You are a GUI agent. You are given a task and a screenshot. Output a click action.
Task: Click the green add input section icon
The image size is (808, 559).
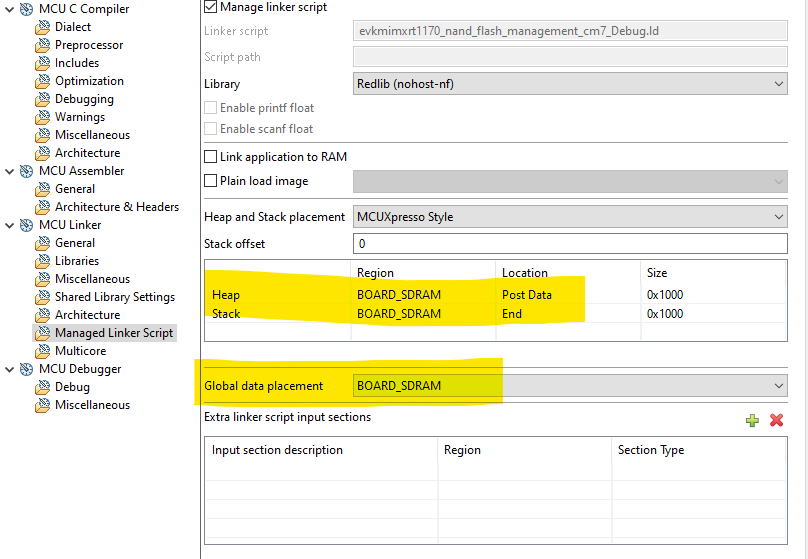(752, 421)
